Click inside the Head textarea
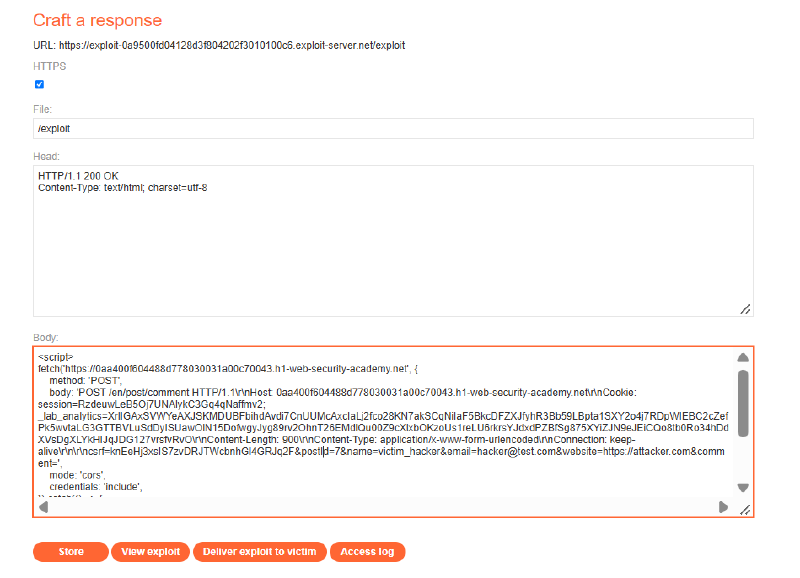800x578 pixels. 393,241
